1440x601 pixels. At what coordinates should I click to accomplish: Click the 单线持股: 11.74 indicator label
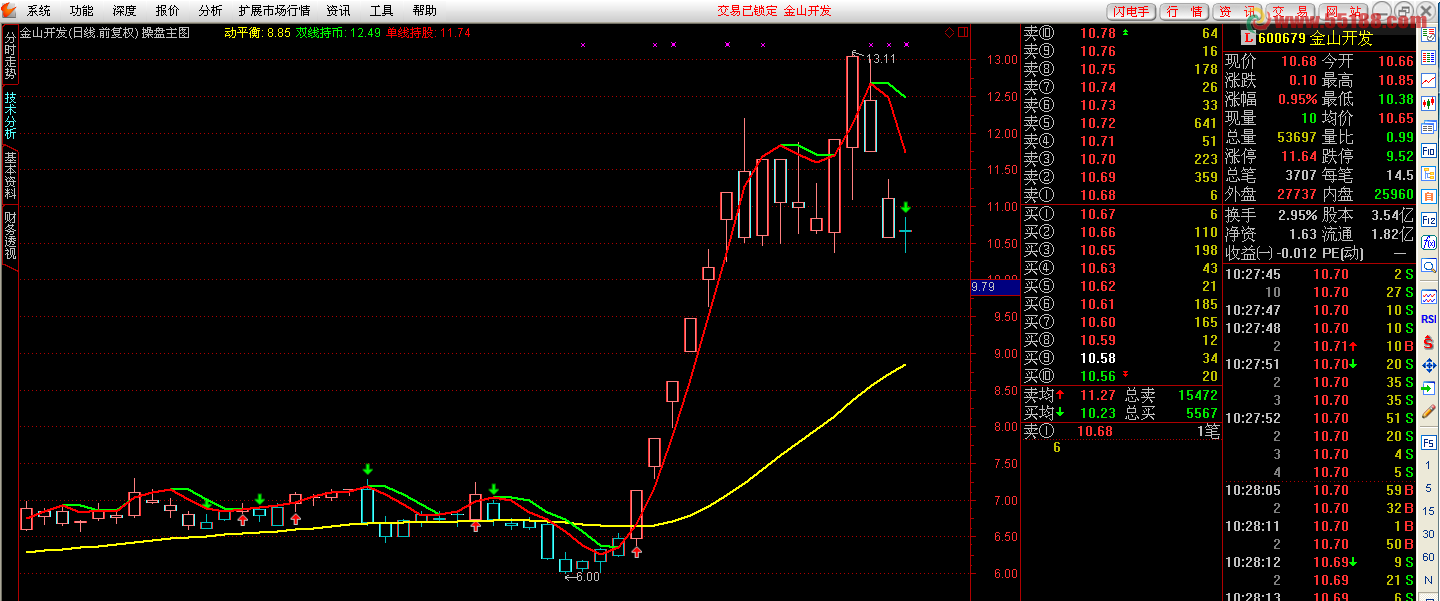click(x=428, y=32)
